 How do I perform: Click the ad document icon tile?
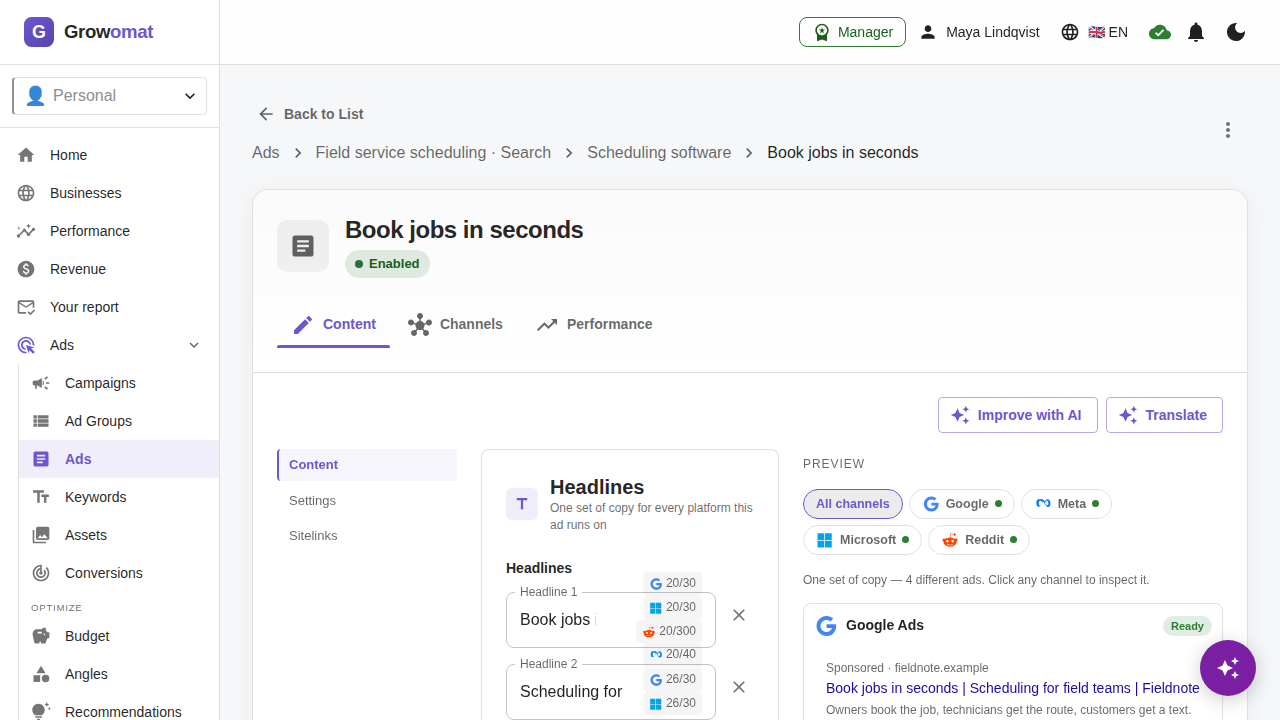pos(303,246)
